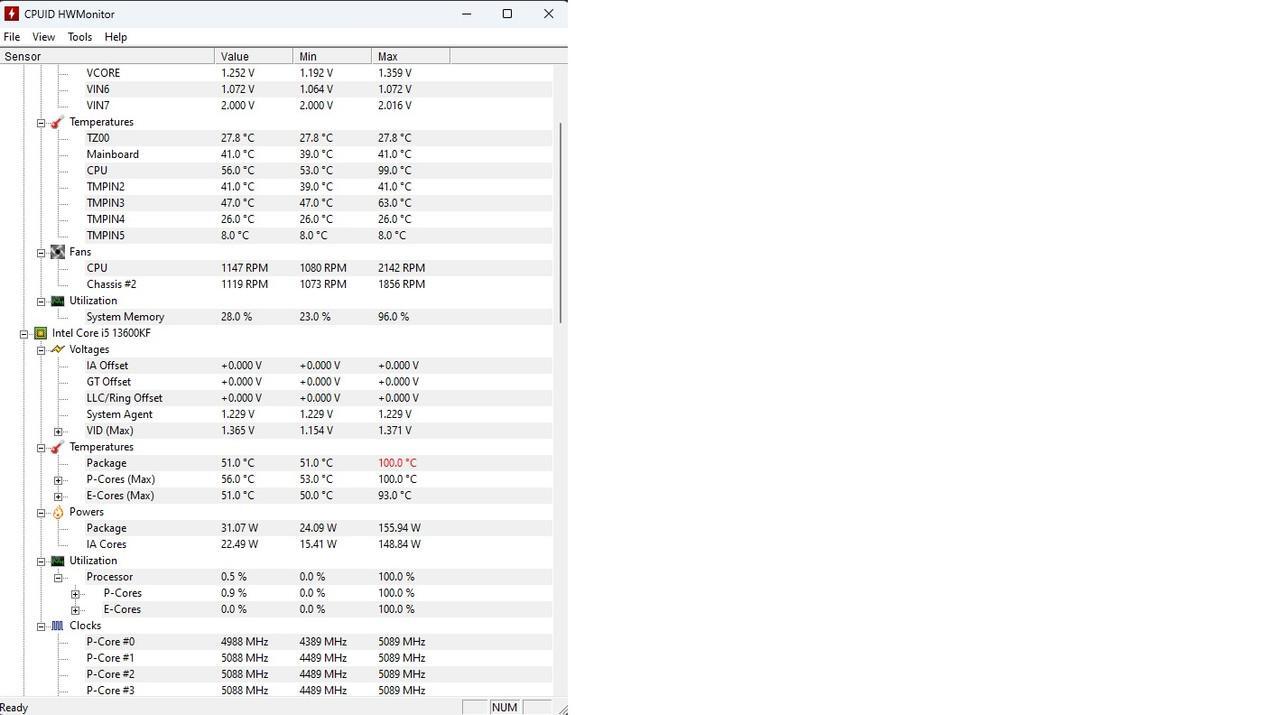Collapse the Powers node
Screen dimensions: 1280x715
pos(41,513)
